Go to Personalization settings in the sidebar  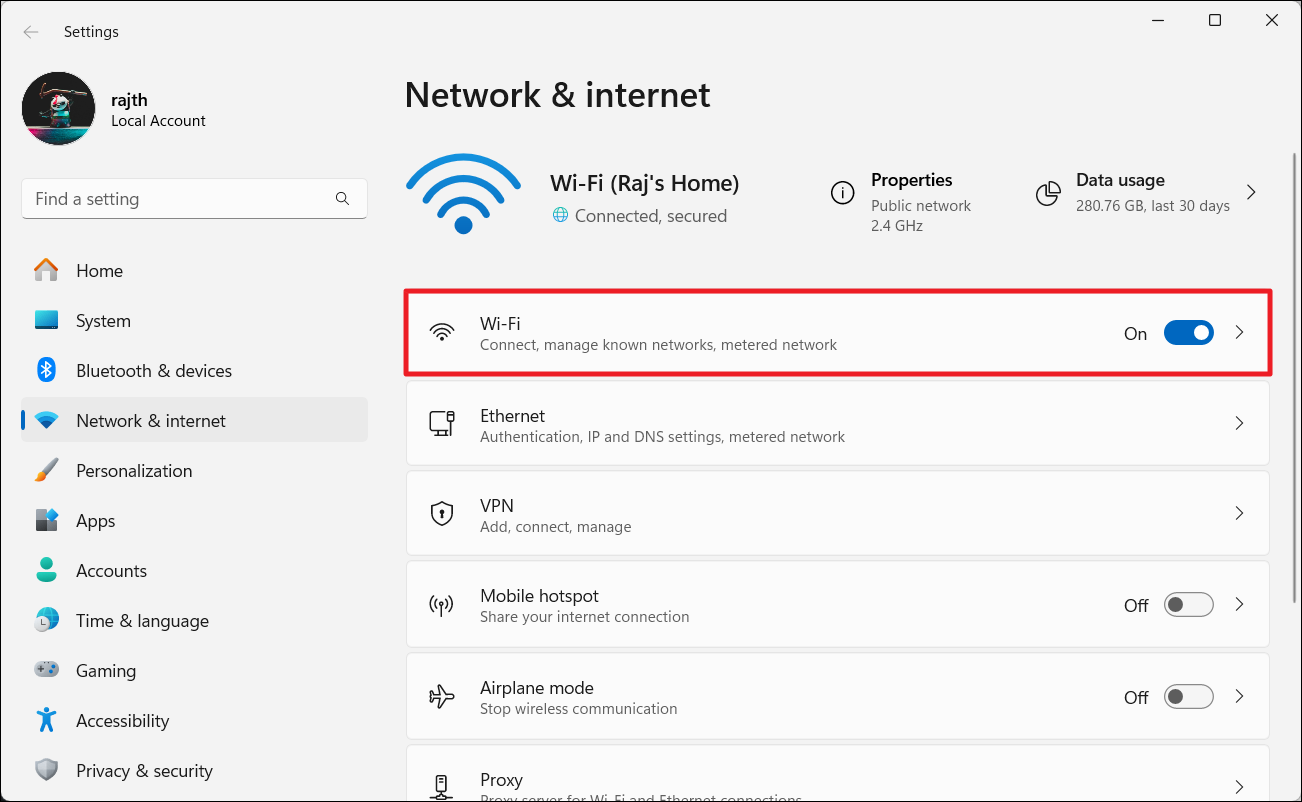[134, 471]
